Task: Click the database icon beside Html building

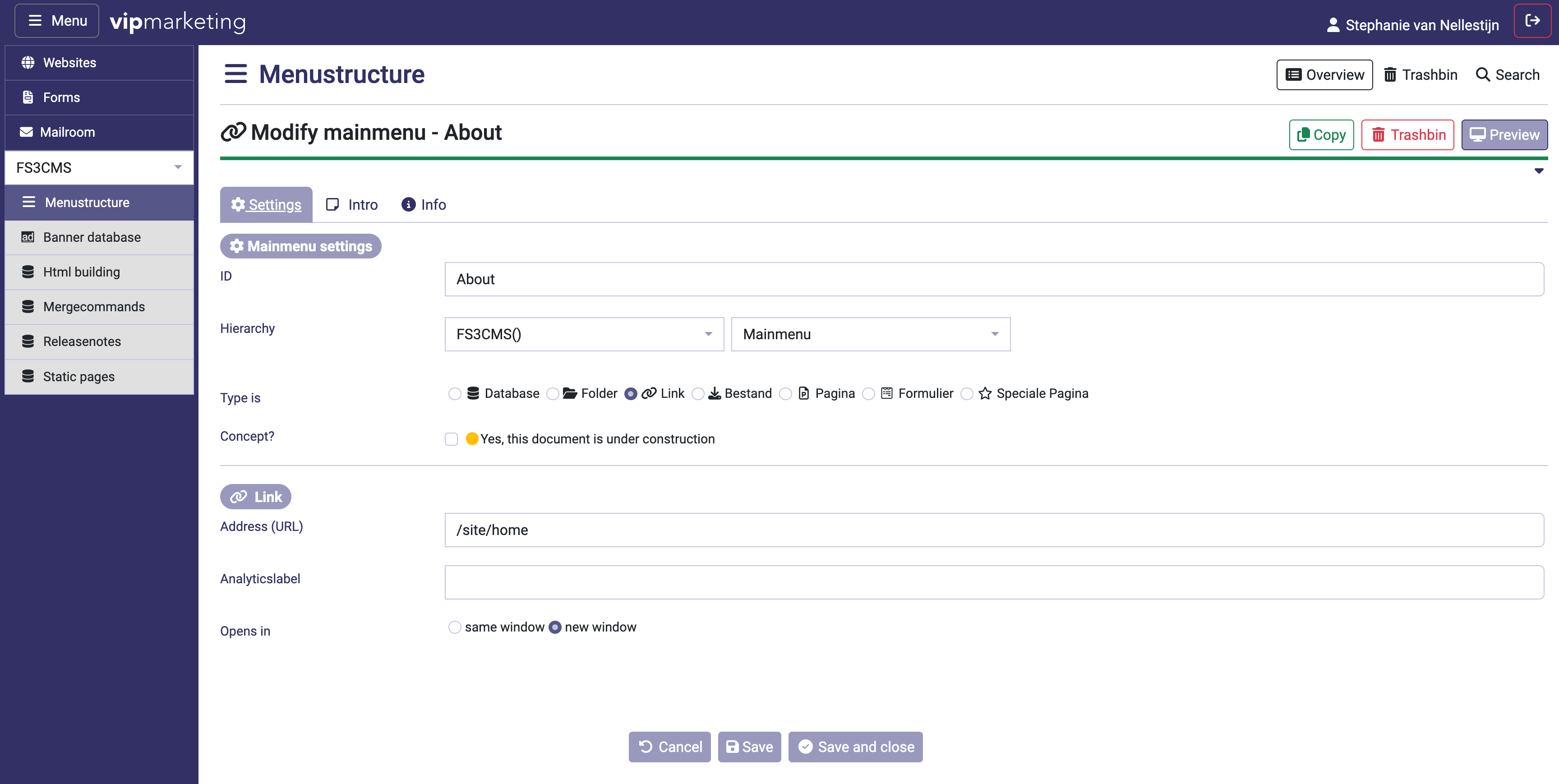Action: pyautogui.click(x=28, y=272)
